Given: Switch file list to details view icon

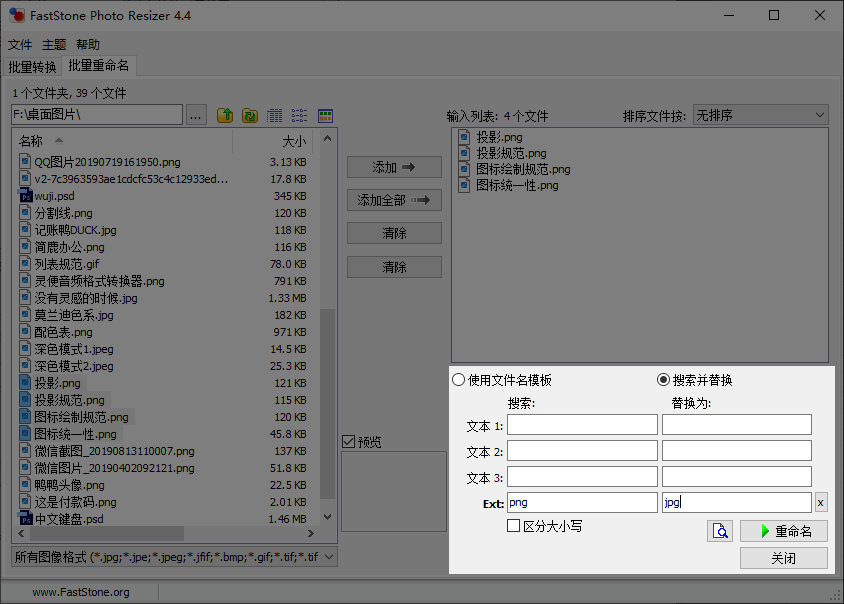Looking at the screenshot, I should [x=275, y=115].
